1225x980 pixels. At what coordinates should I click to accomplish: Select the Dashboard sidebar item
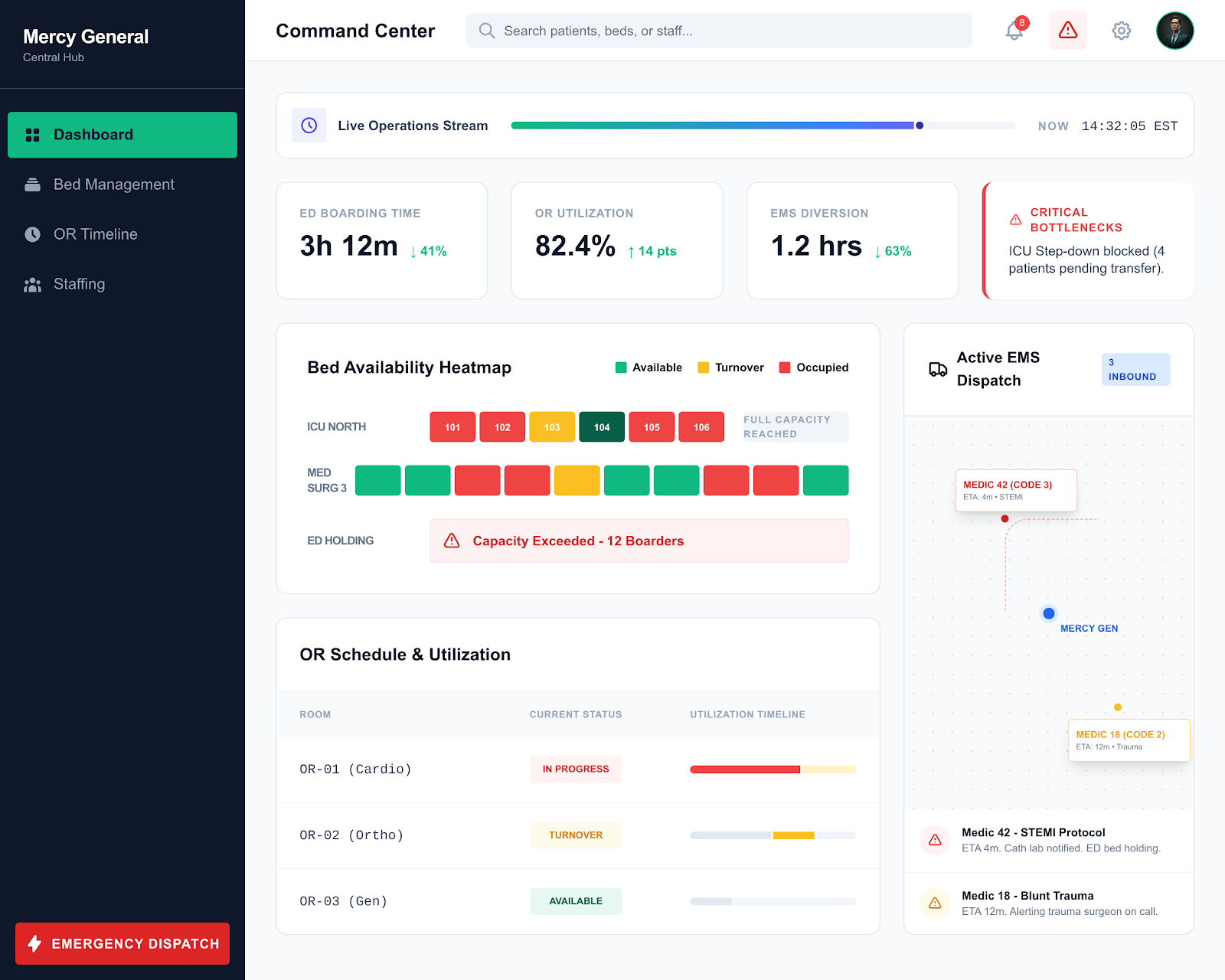click(122, 135)
